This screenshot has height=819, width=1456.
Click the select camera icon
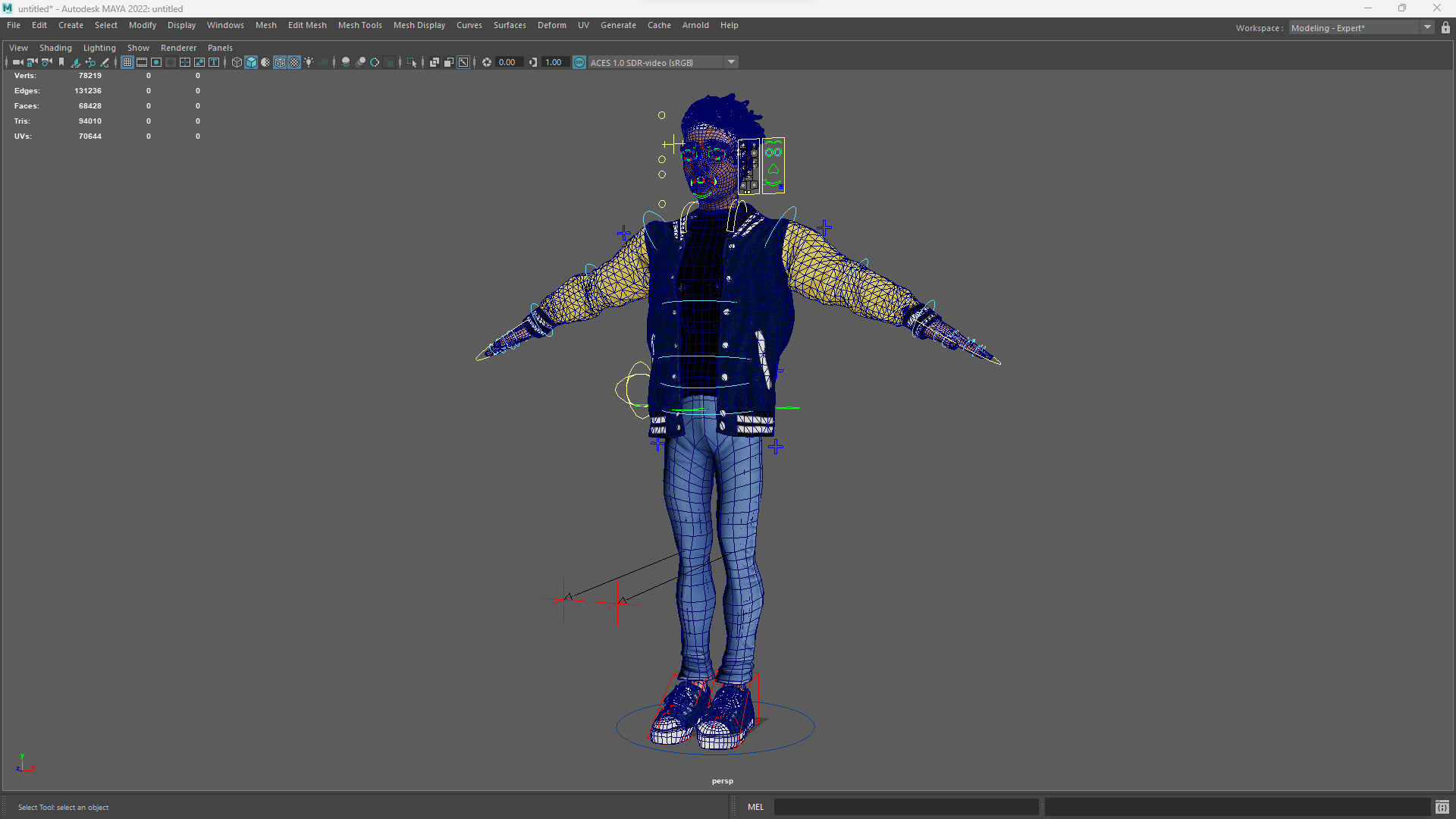tap(17, 62)
